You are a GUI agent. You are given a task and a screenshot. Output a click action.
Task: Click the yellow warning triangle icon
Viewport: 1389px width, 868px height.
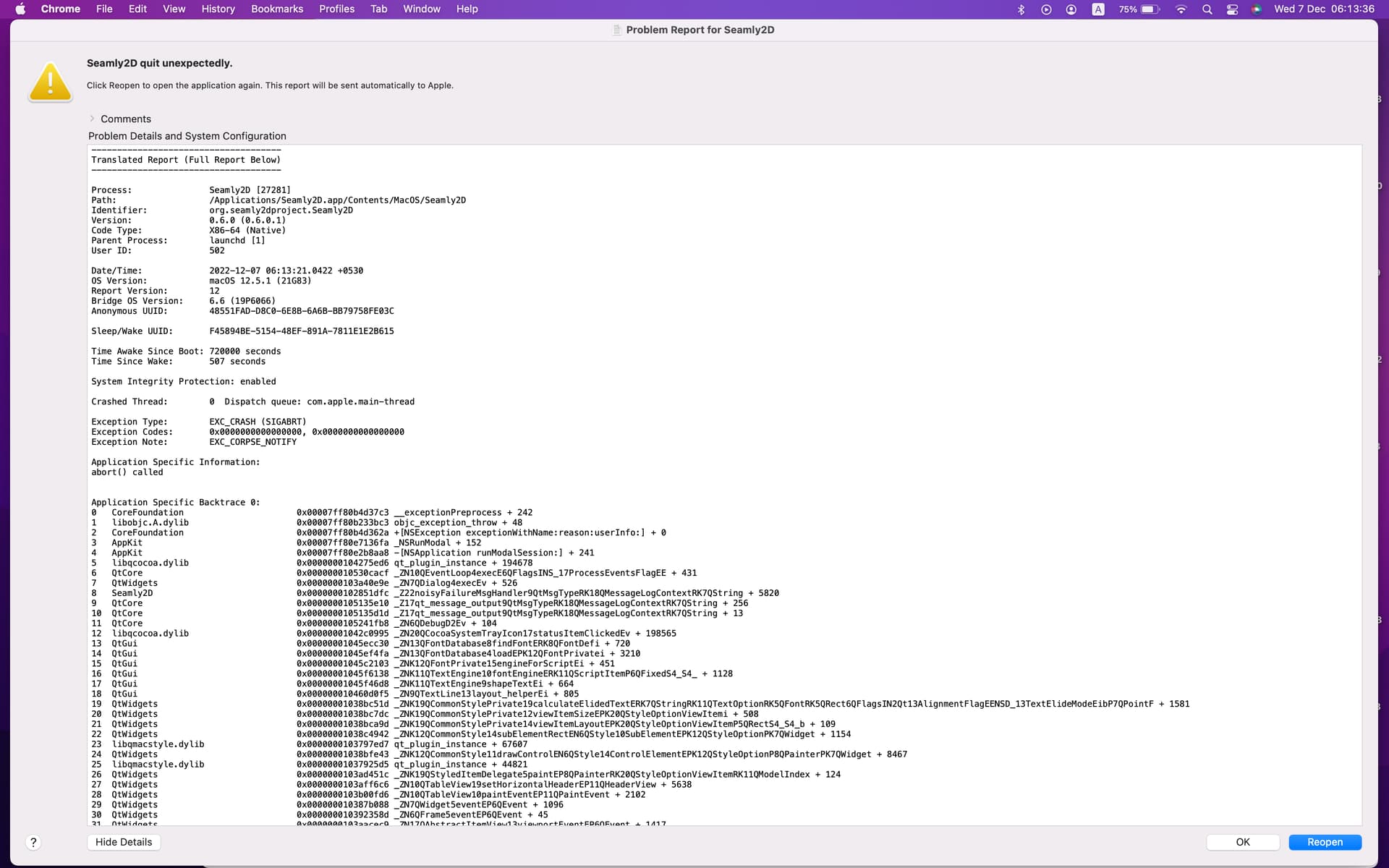coord(50,82)
